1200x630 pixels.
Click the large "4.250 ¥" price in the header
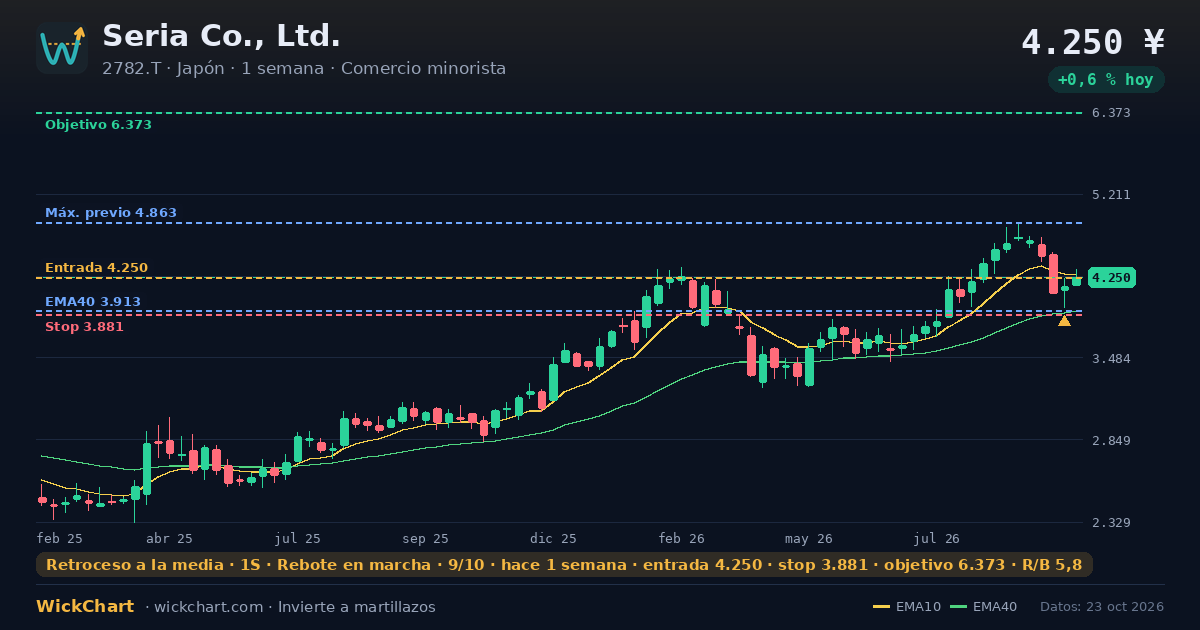pyautogui.click(x=1093, y=42)
